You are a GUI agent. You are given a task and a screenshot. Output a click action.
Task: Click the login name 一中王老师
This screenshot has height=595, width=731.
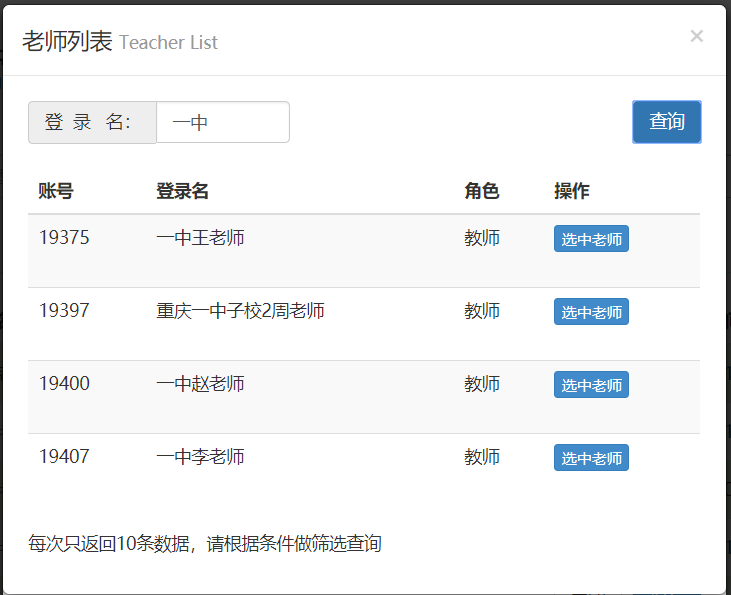click(x=200, y=238)
